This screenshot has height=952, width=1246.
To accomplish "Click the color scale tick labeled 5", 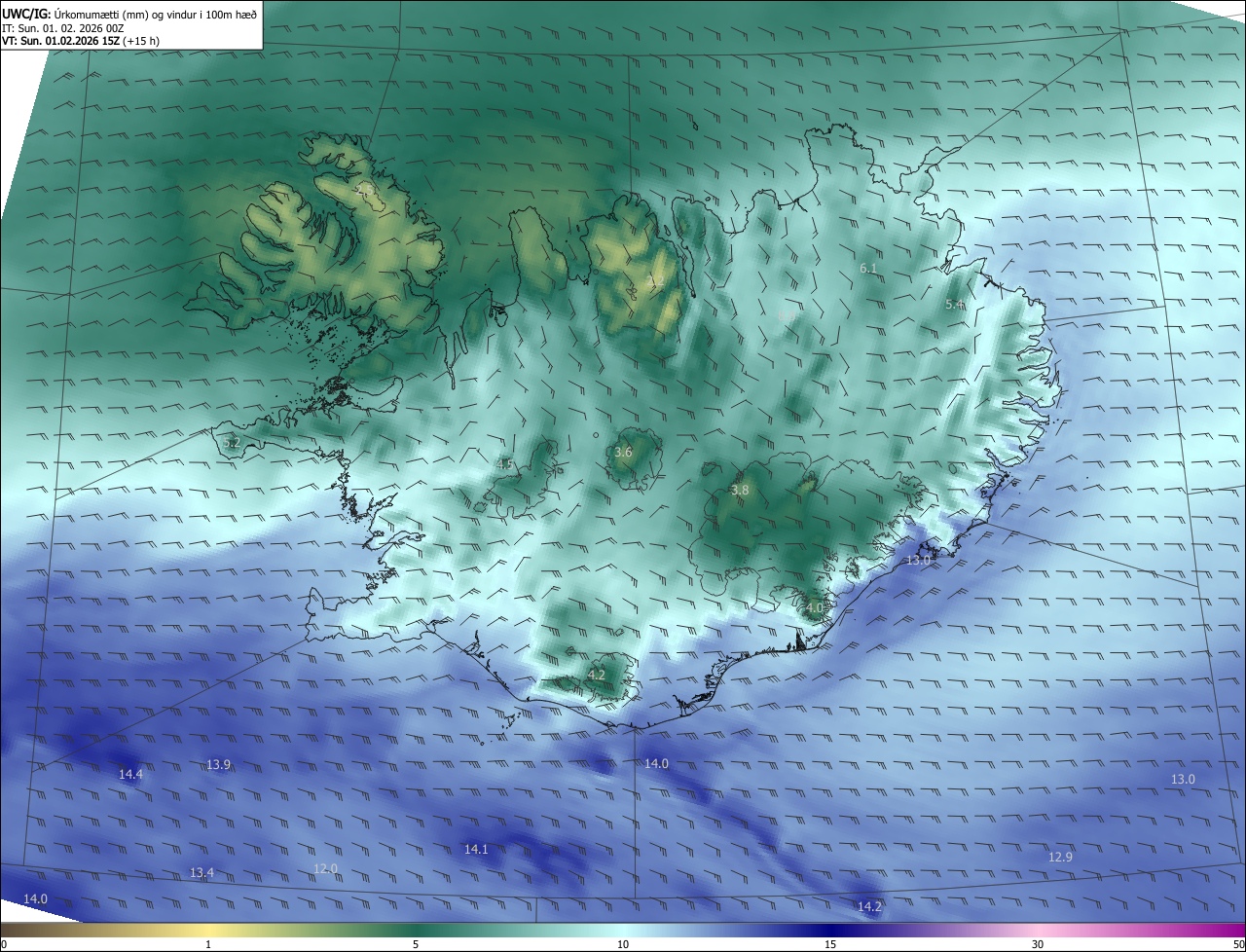I will [x=416, y=944].
